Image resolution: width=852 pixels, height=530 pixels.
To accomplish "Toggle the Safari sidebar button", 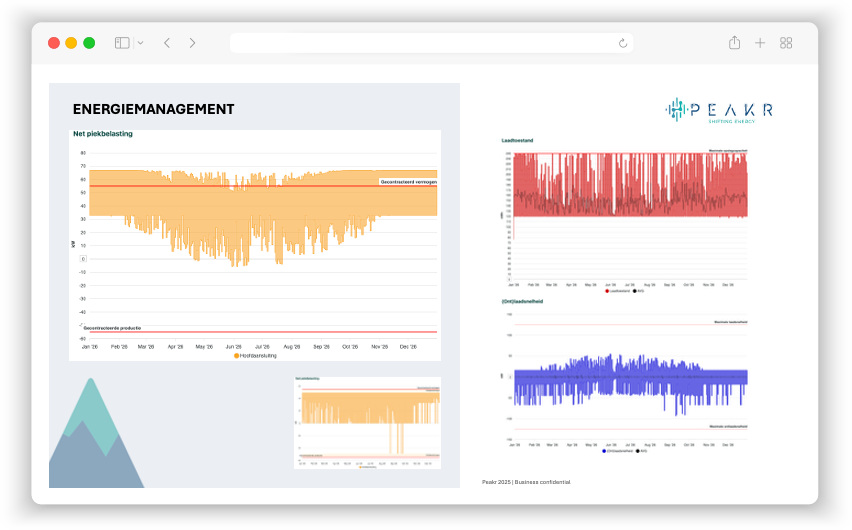I will point(122,43).
